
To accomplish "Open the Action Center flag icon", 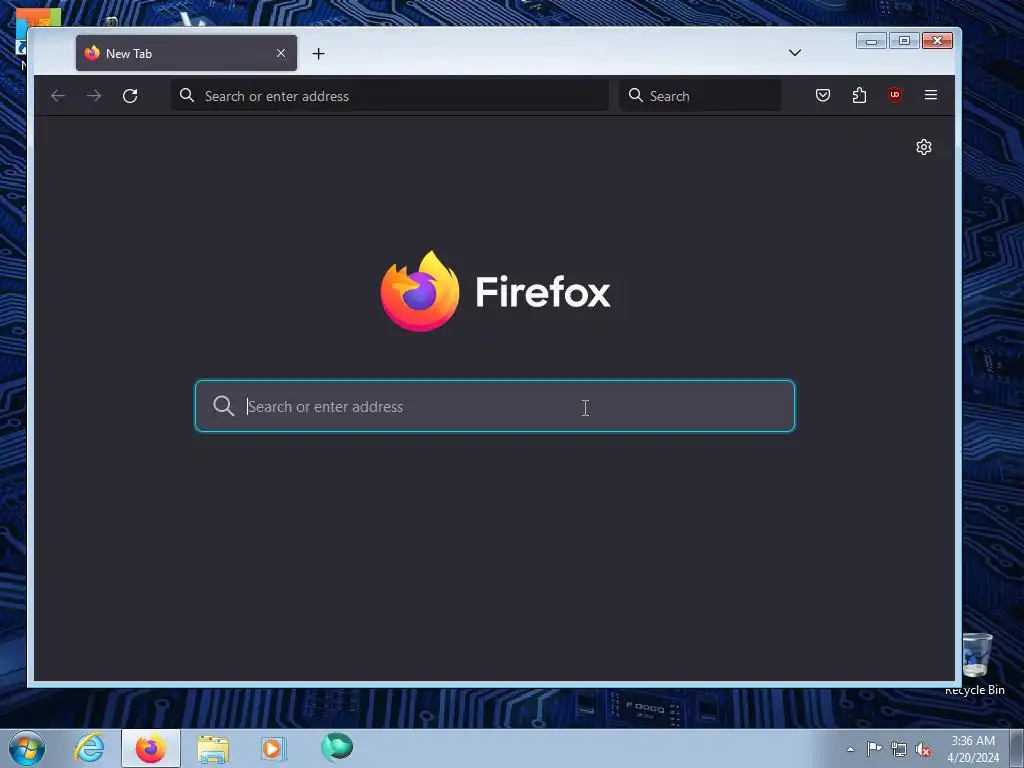I will point(874,748).
